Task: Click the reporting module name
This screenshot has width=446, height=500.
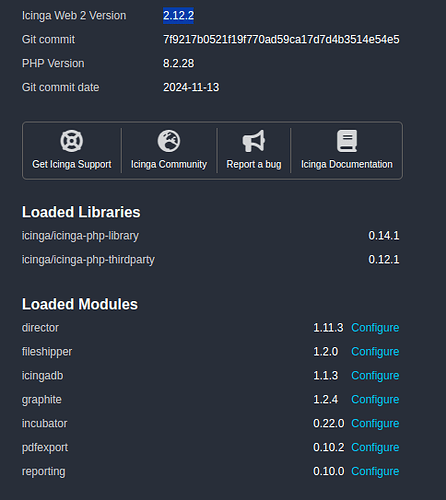Action: (x=44, y=472)
